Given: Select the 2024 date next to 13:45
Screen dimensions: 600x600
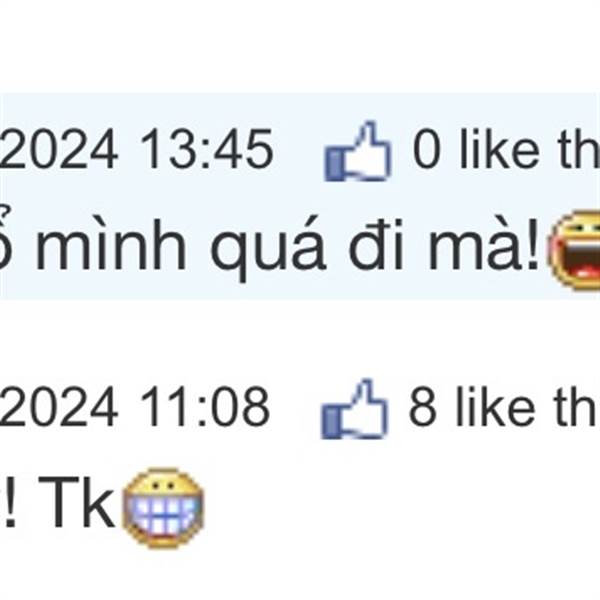Looking at the screenshot, I should coord(58,149).
